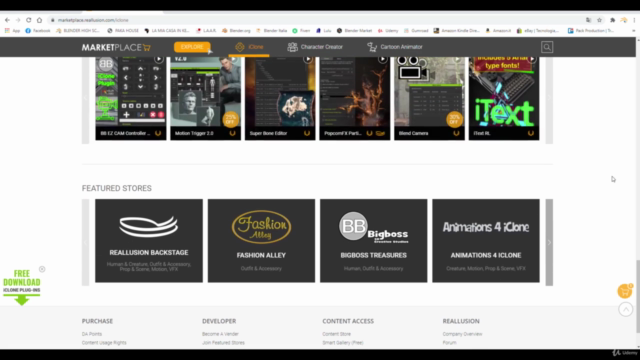Image resolution: width=640 pixels, height=360 pixels.
Task: Click the Free Download iClone plug-ins banner
Action: (22, 287)
